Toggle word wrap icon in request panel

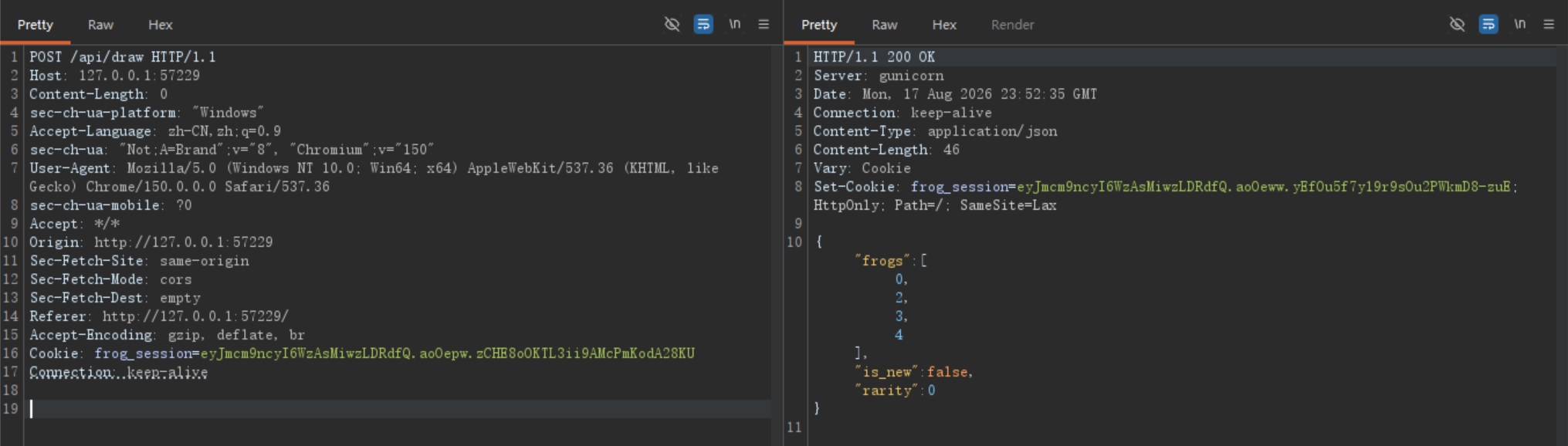(703, 25)
